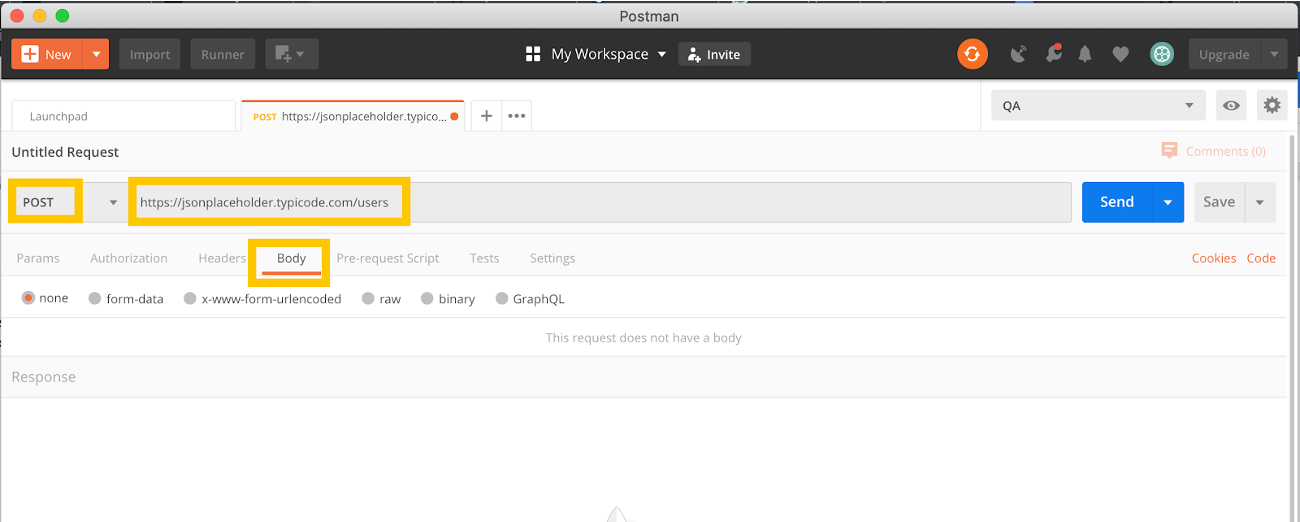Open the new window options icon
1300x522 pixels.
click(292, 54)
